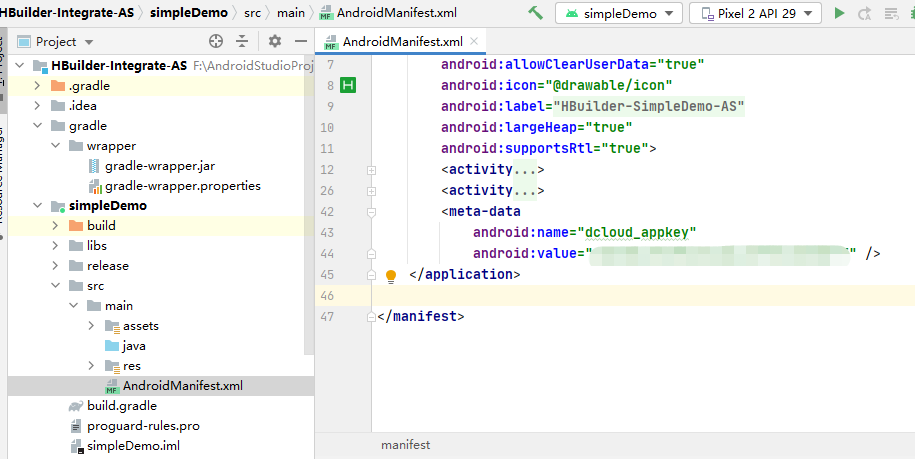915x459 pixels.
Task: Click the HBuilder-SimpleDemo-AS label value
Action: pos(648,107)
